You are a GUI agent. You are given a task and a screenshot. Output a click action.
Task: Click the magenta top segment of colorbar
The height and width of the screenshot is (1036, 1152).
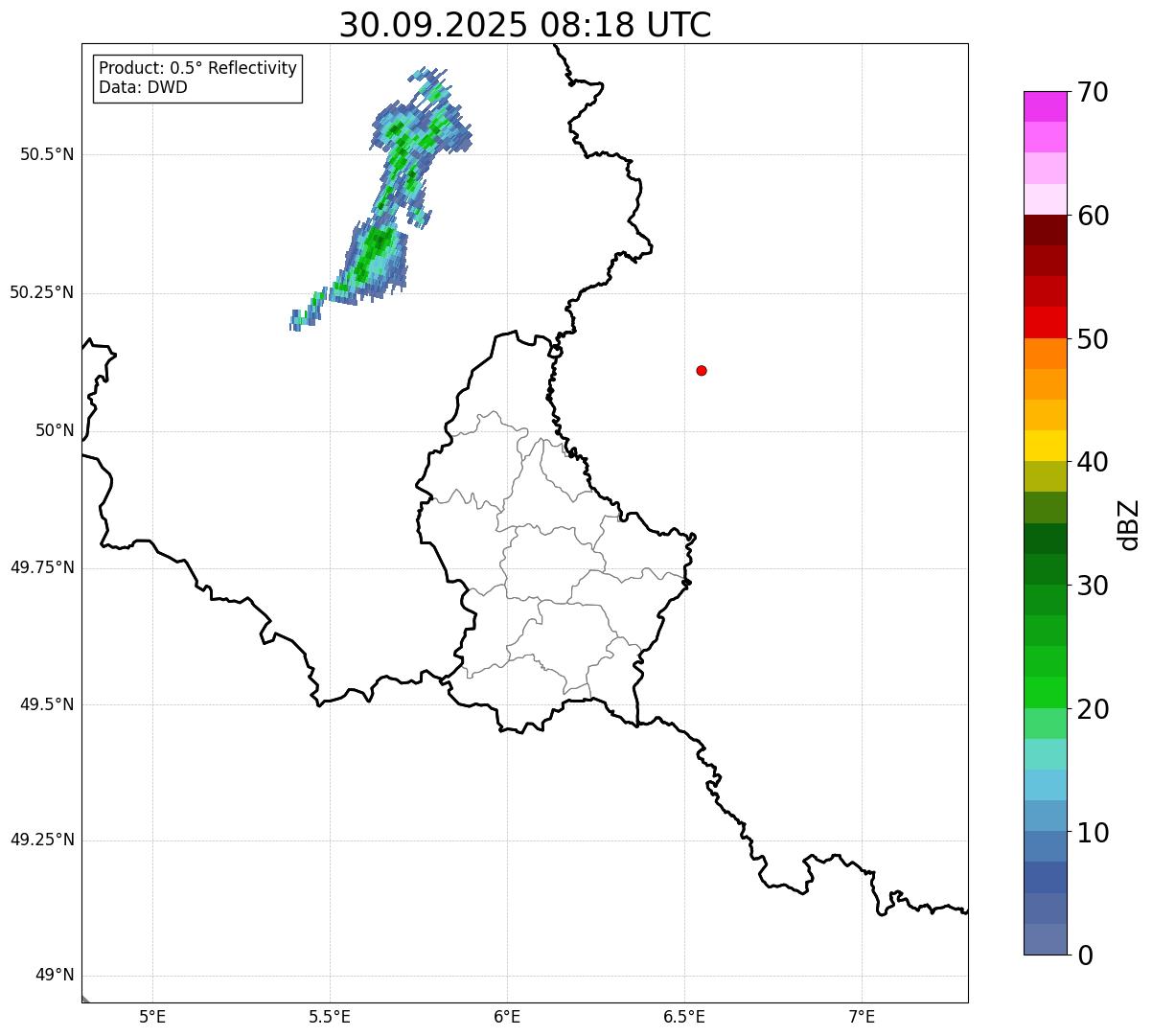[x=1045, y=106]
